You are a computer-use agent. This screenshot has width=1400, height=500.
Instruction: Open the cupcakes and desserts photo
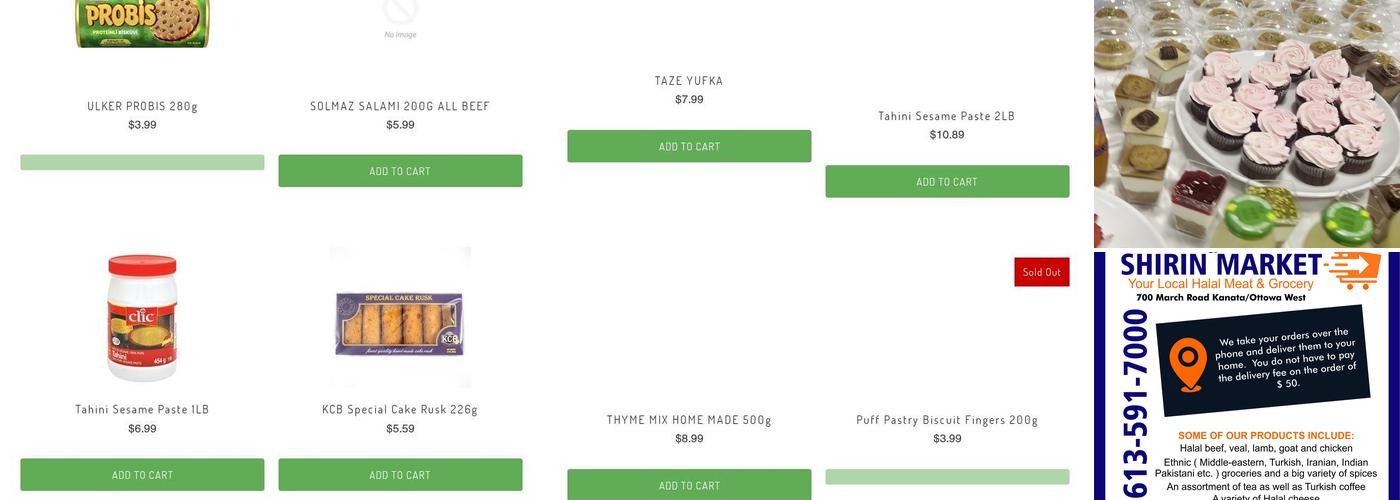coord(1246,122)
